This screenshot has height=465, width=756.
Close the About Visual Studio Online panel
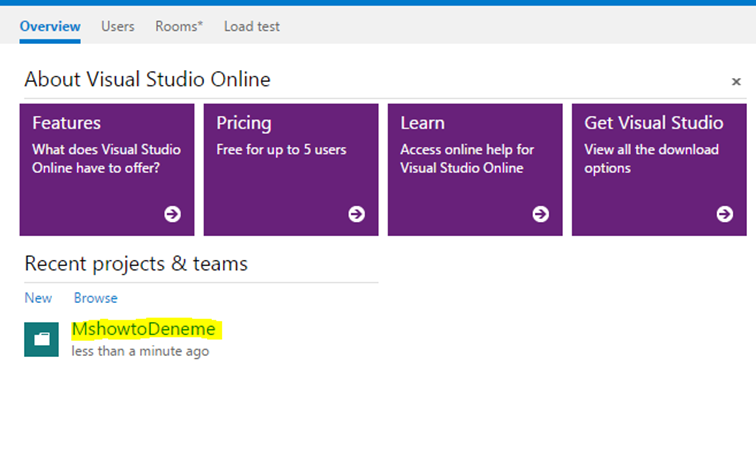(736, 82)
